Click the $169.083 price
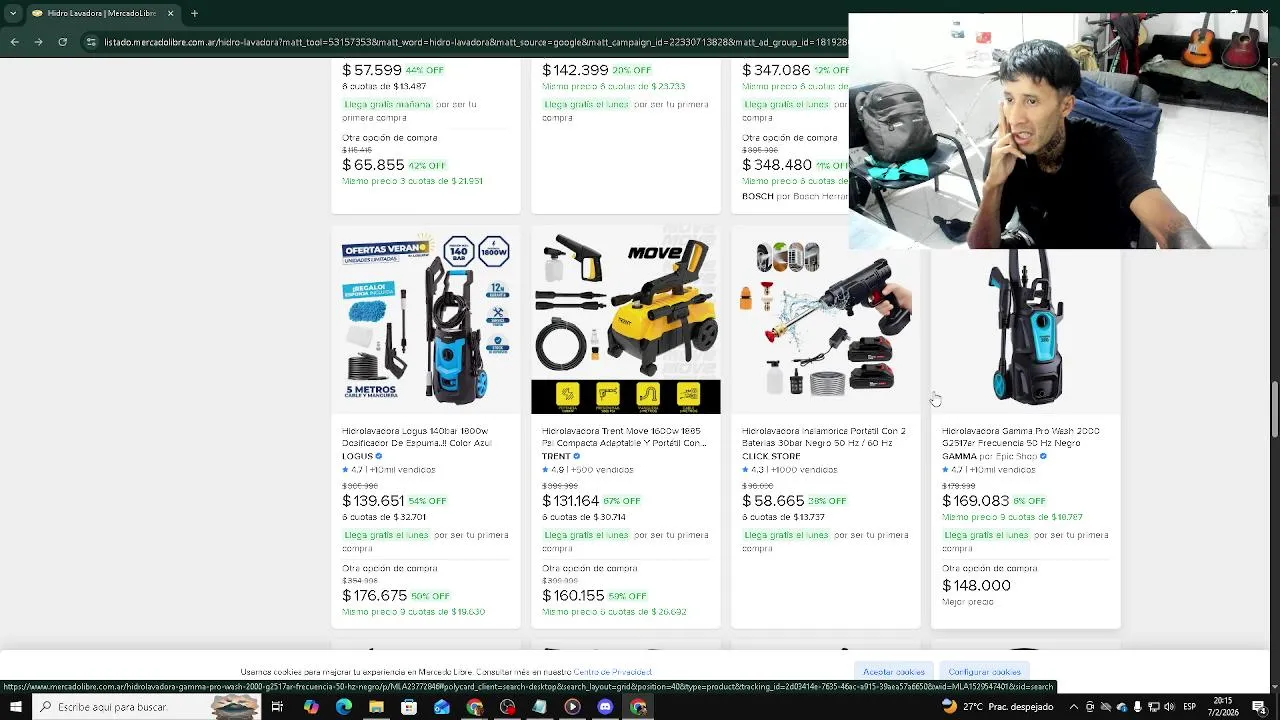Screen dimensions: 1280x720 (x=975, y=500)
